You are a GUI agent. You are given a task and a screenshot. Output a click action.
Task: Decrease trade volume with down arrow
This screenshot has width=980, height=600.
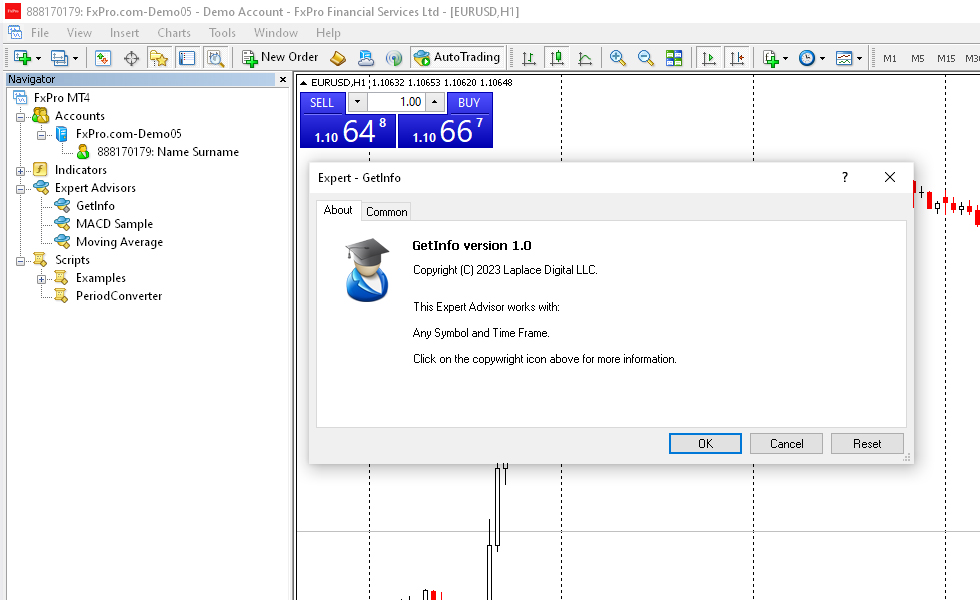[358, 102]
